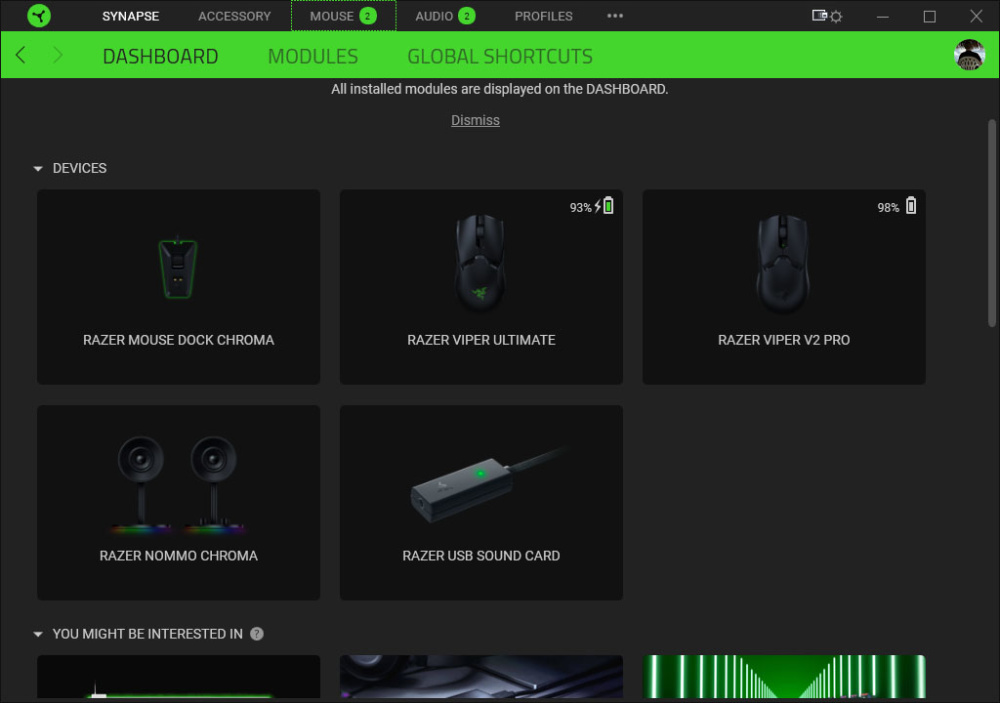Open the middle recommendation thumbnail

tap(481, 676)
